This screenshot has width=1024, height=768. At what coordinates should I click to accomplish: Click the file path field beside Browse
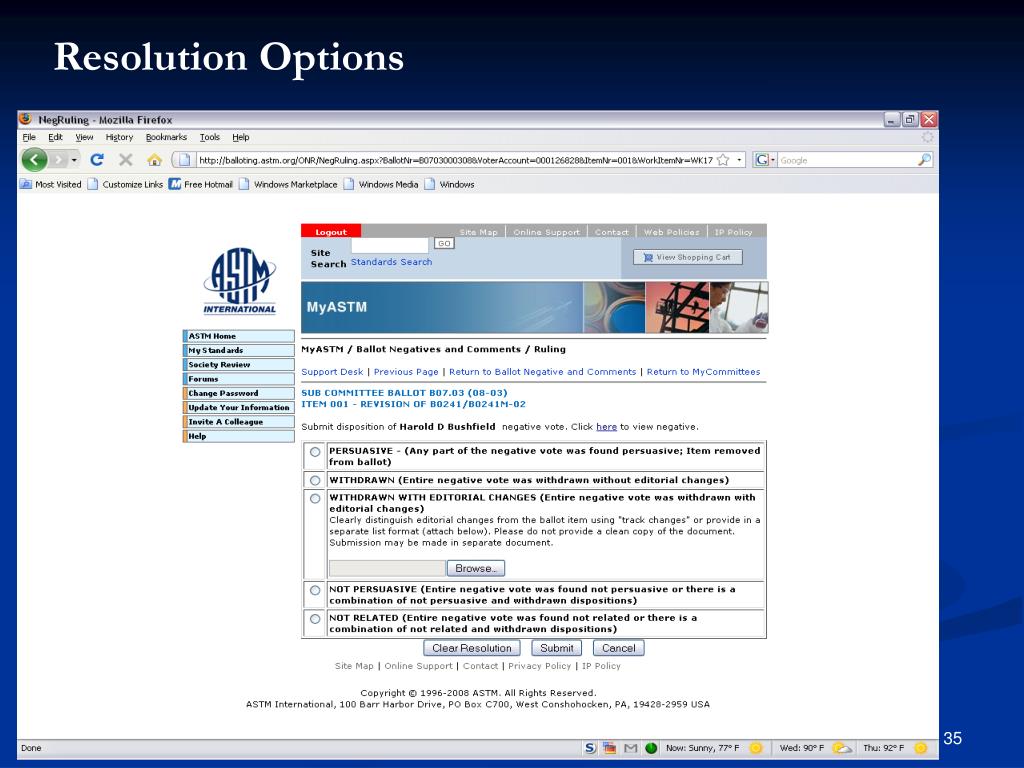(387, 568)
